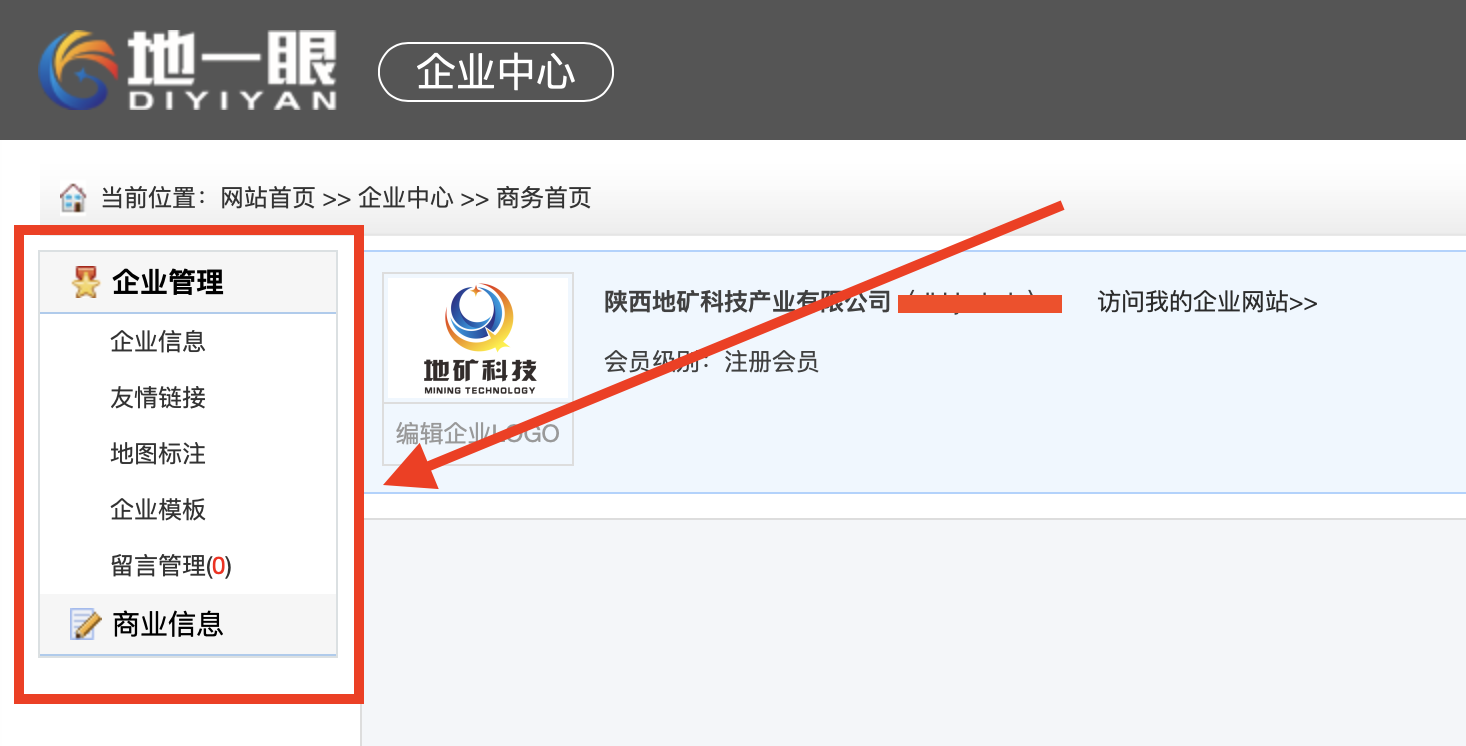Go to 网站首页 in breadcrumb
This screenshot has height=746, width=1466.
click(268, 198)
